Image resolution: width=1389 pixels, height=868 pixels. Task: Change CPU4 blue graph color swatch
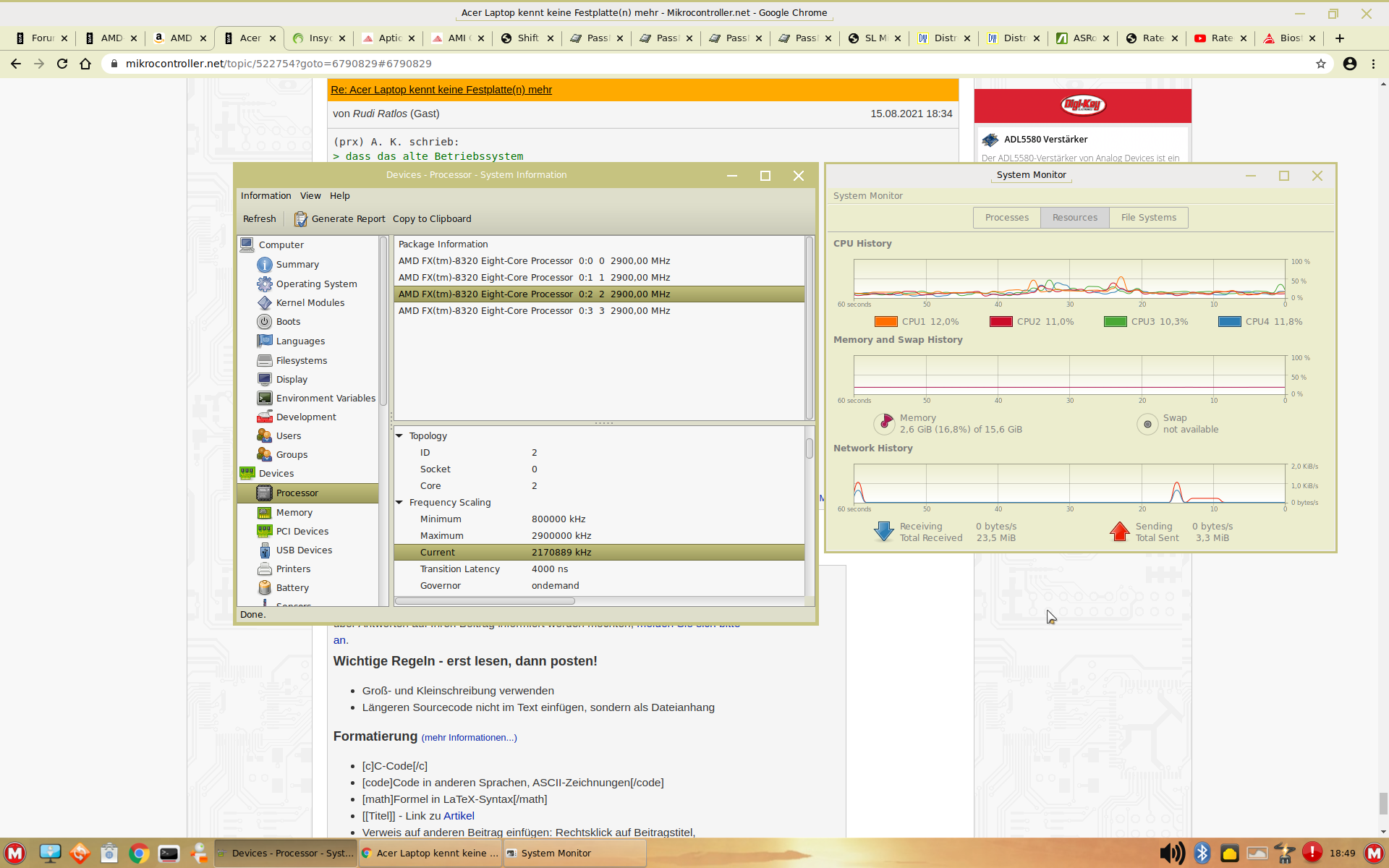click(x=1229, y=322)
